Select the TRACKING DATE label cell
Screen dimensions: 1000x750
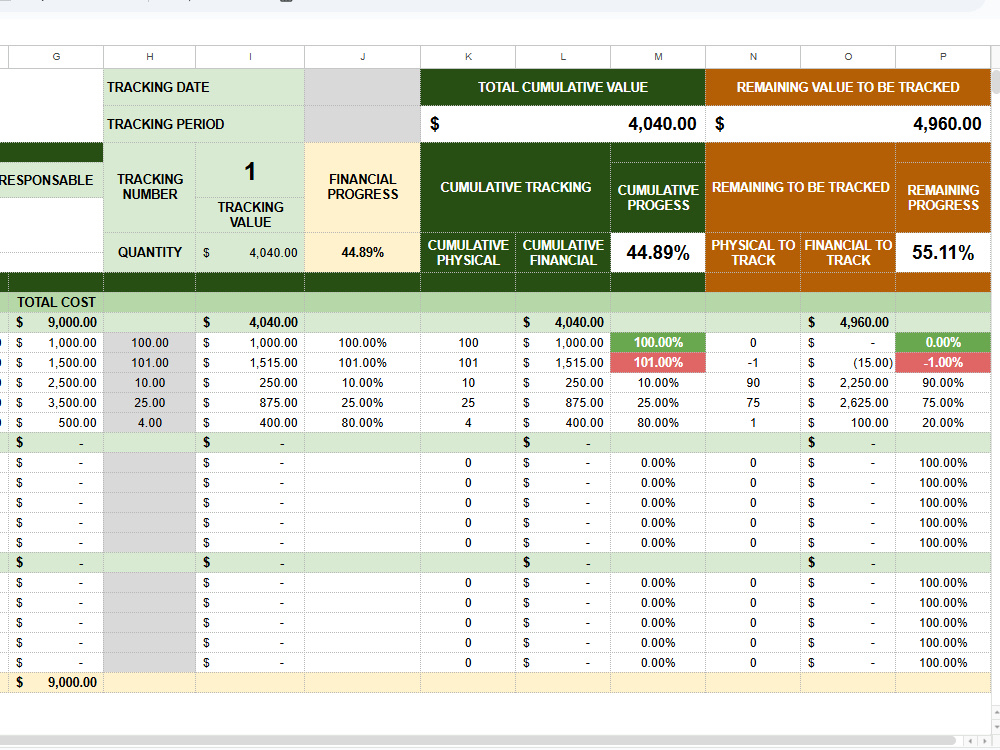204,87
